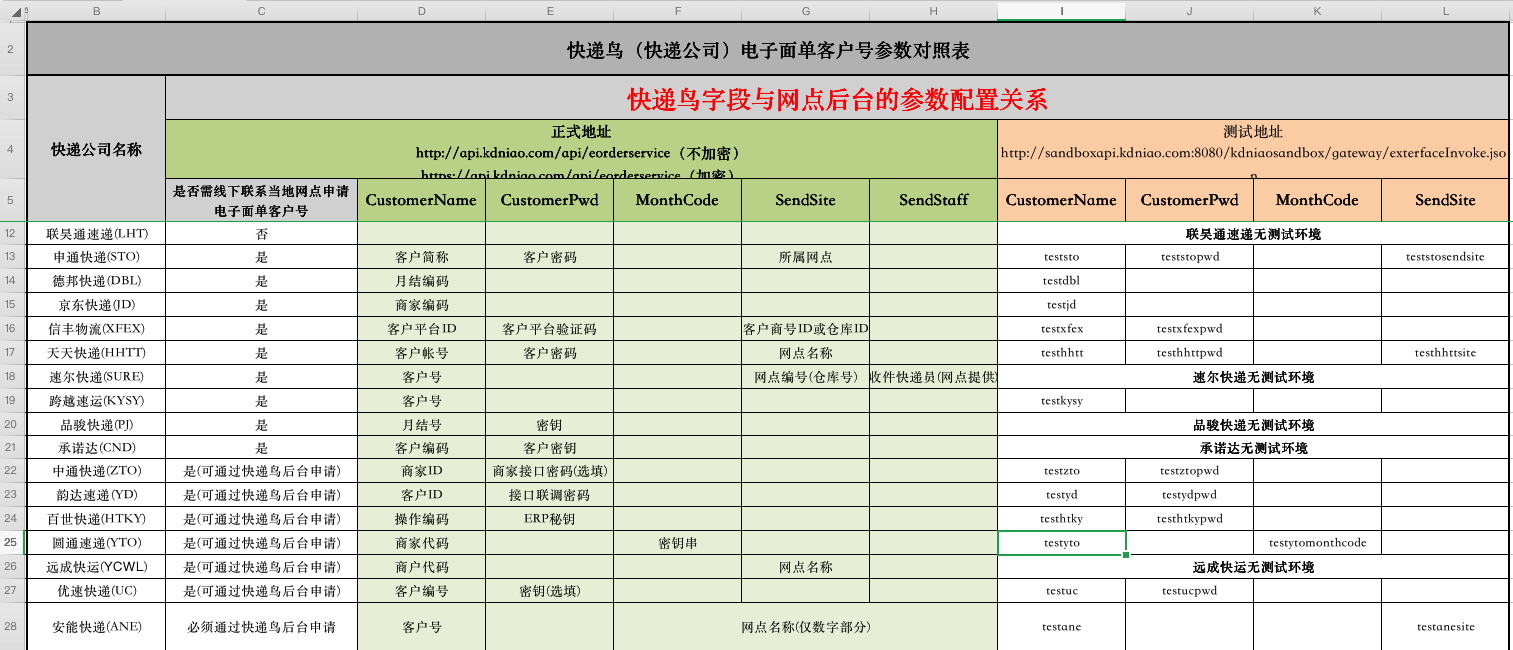Screen dimensions: 1513x650
Task: Click the 申通快递(STO) cell
Action: (96, 257)
